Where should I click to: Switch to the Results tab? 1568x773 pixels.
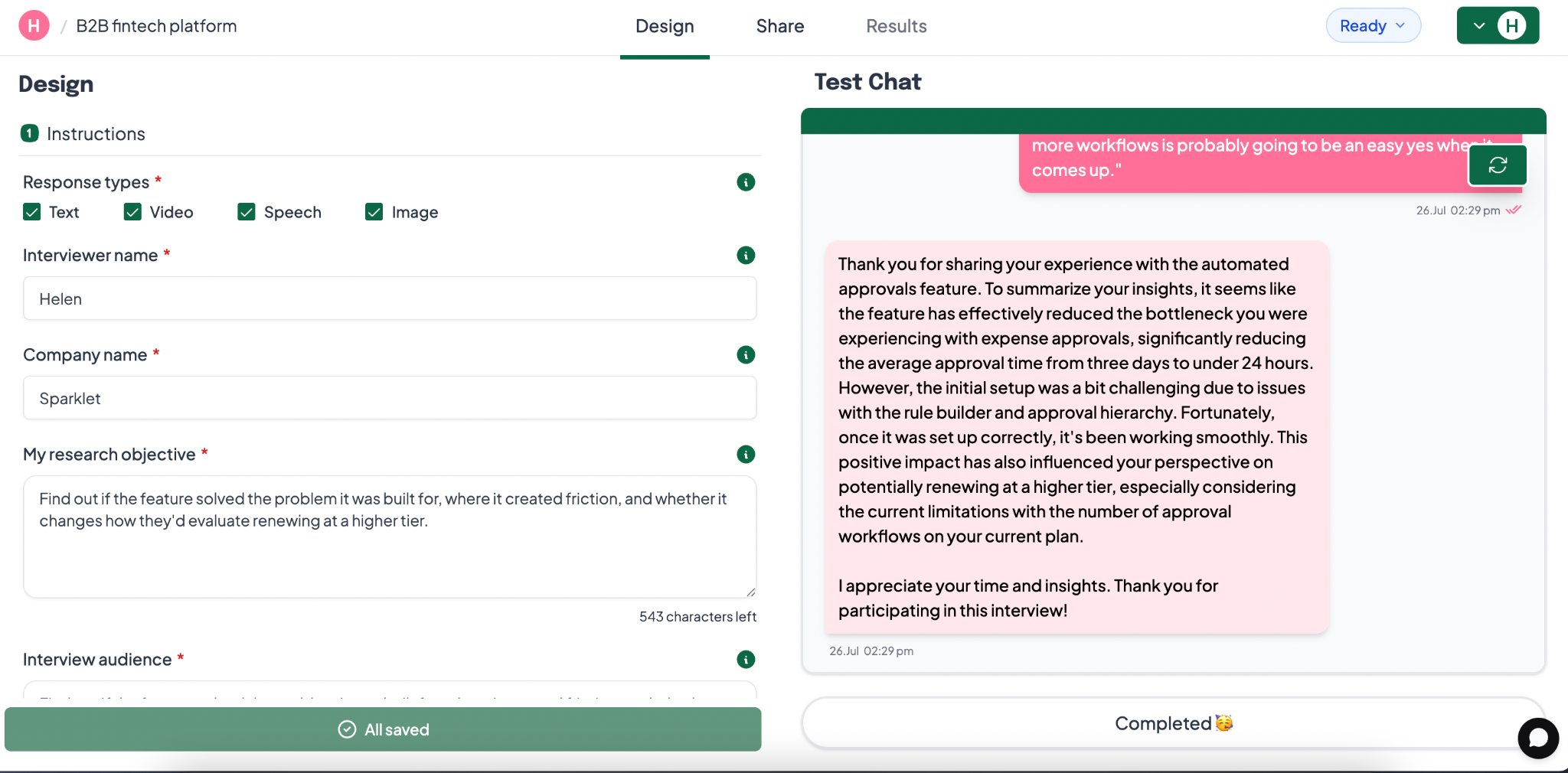[897, 26]
